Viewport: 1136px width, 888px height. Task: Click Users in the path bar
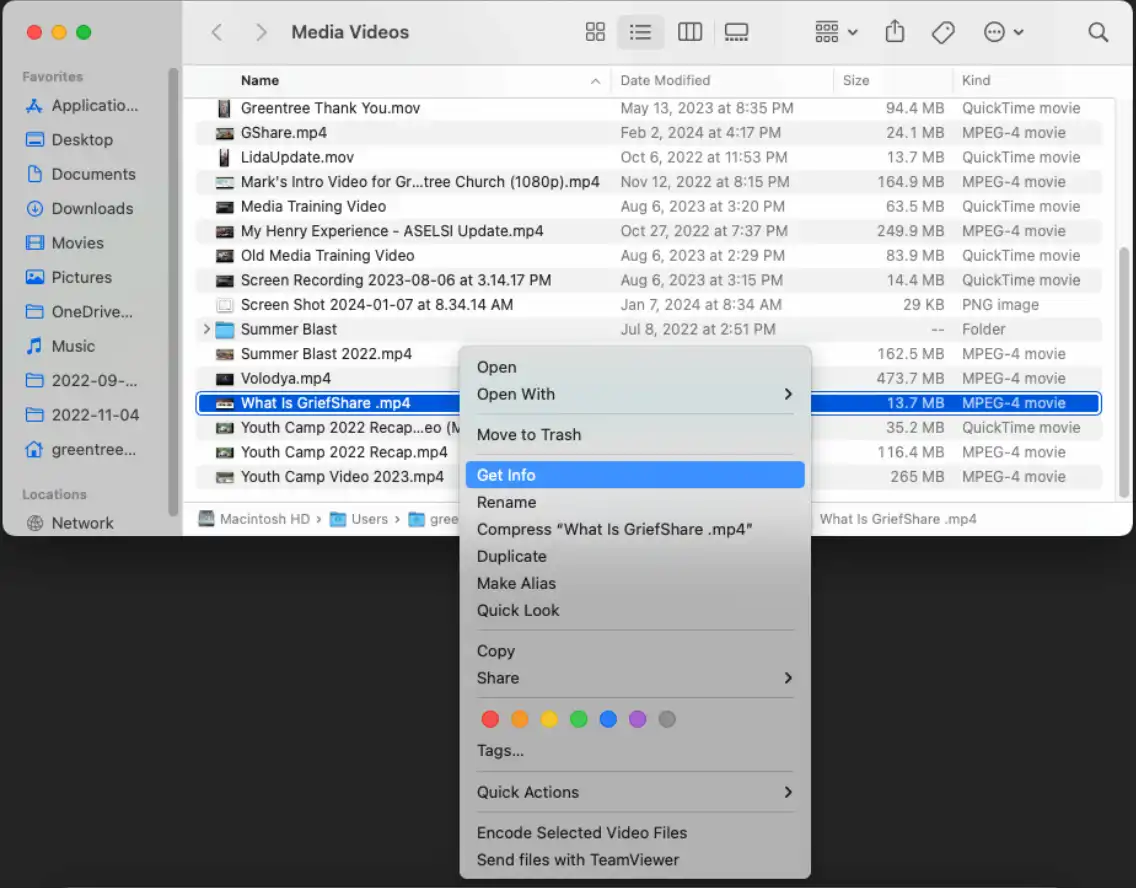[x=368, y=519]
